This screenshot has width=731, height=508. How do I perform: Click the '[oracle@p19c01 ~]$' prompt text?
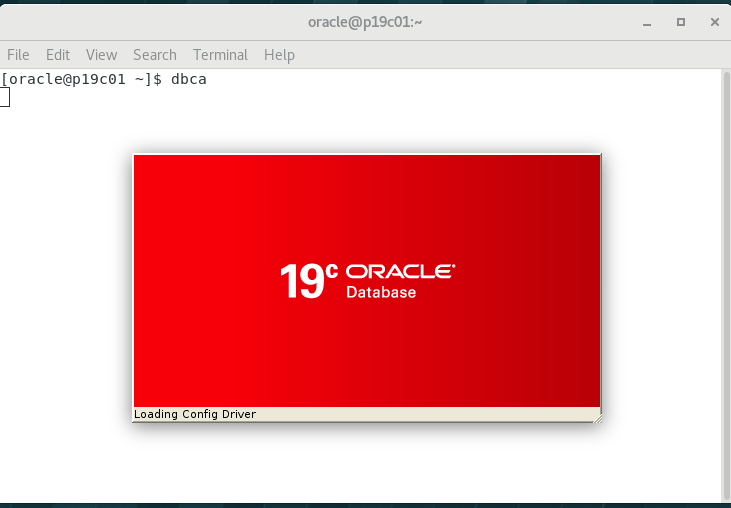81,79
